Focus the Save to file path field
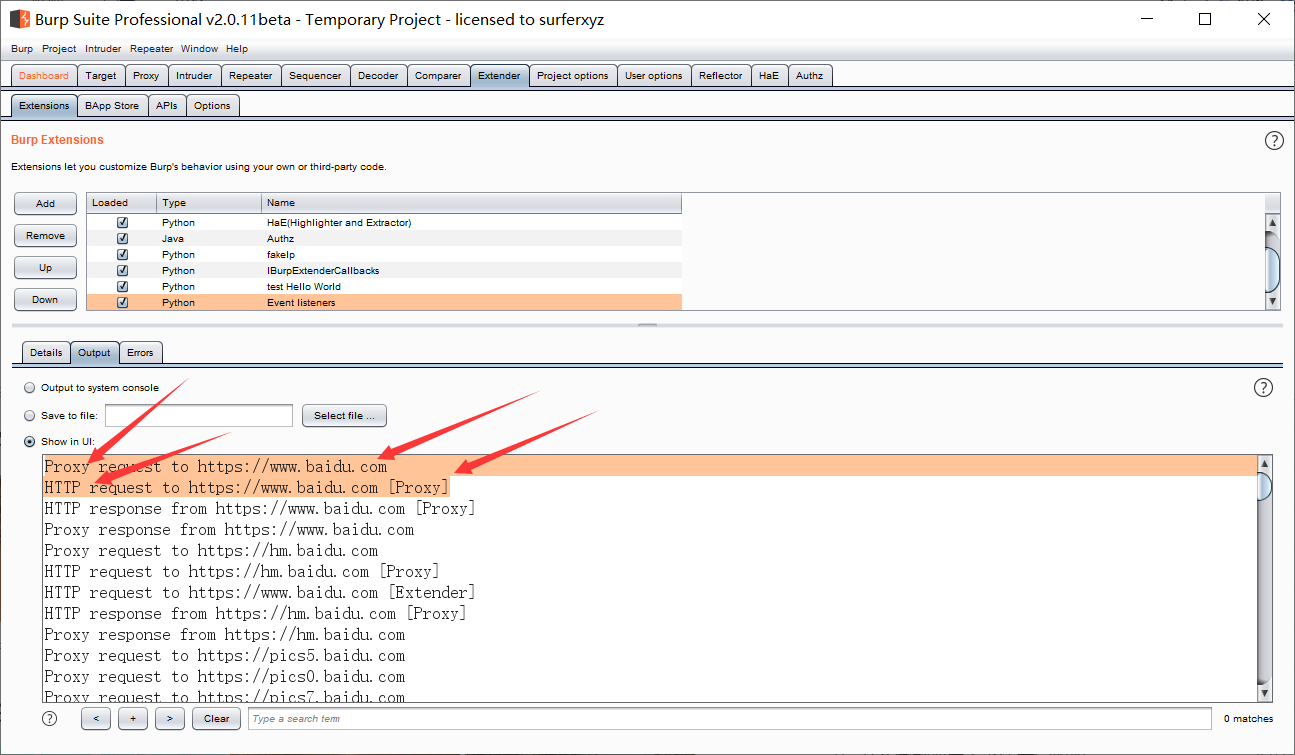Viewport: 1295px width, 755px height. 199,416
